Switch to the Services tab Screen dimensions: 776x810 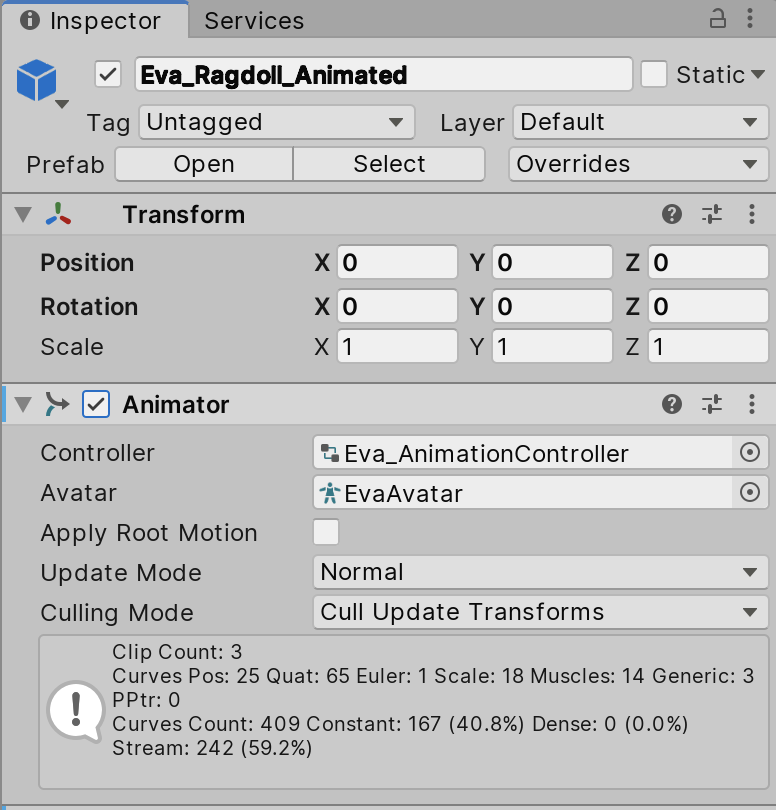coord(254,20)
